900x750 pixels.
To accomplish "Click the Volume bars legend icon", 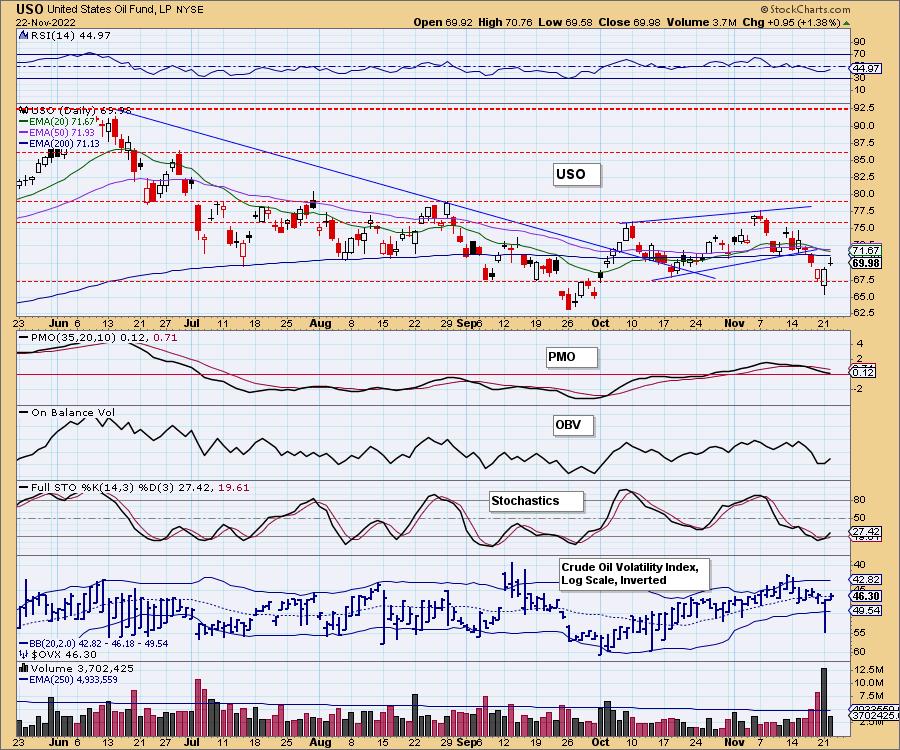I will [x=24, y=668].
